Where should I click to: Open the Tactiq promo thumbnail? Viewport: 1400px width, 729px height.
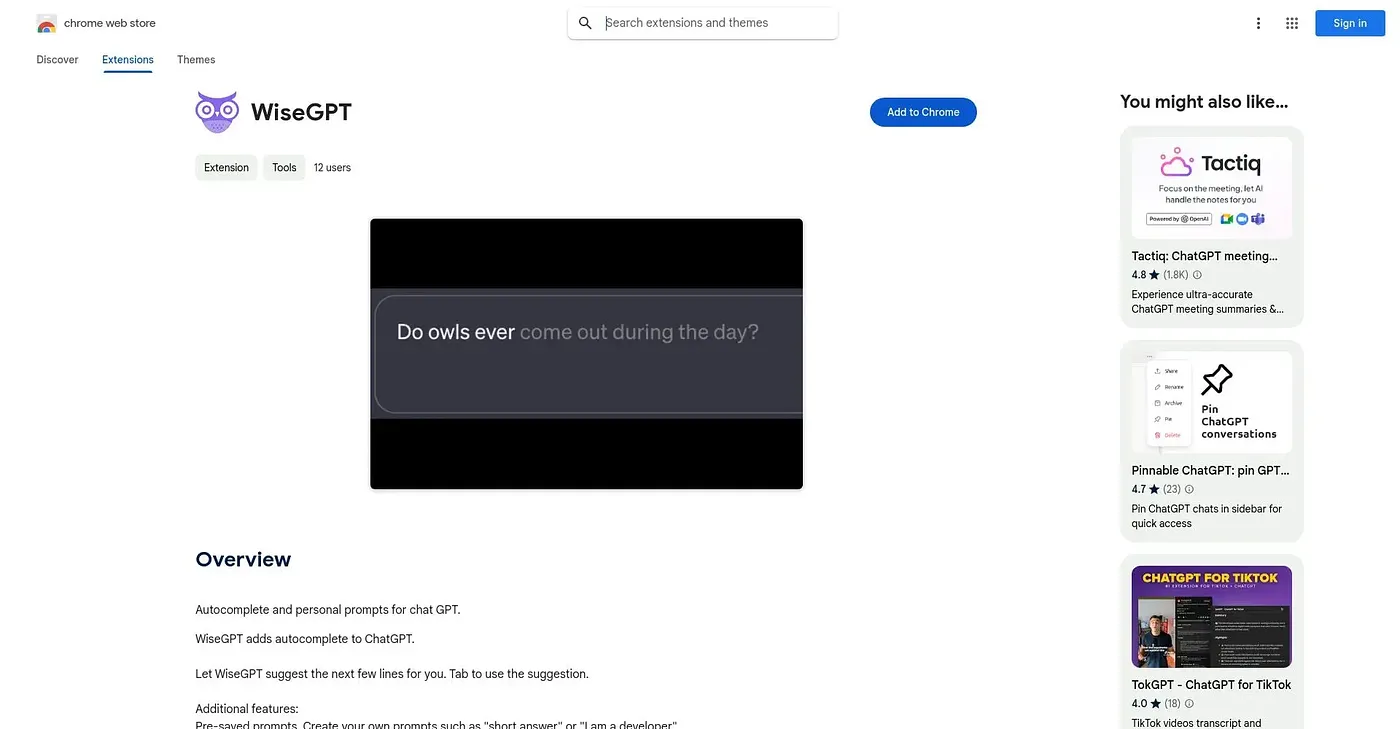(x=1212, y=188)
